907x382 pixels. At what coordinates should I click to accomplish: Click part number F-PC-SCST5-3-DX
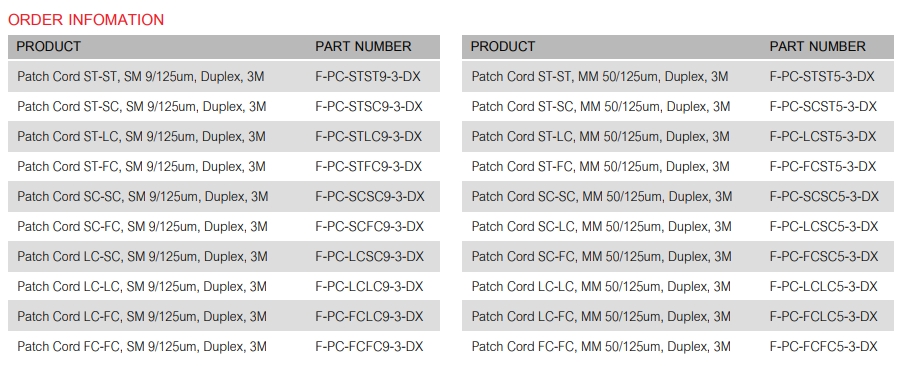pyautogui.click(x=823, y=106)
